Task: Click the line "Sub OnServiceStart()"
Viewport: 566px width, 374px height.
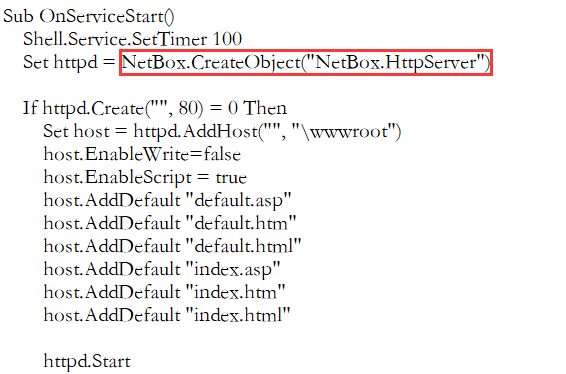Action: coord(88,17)
